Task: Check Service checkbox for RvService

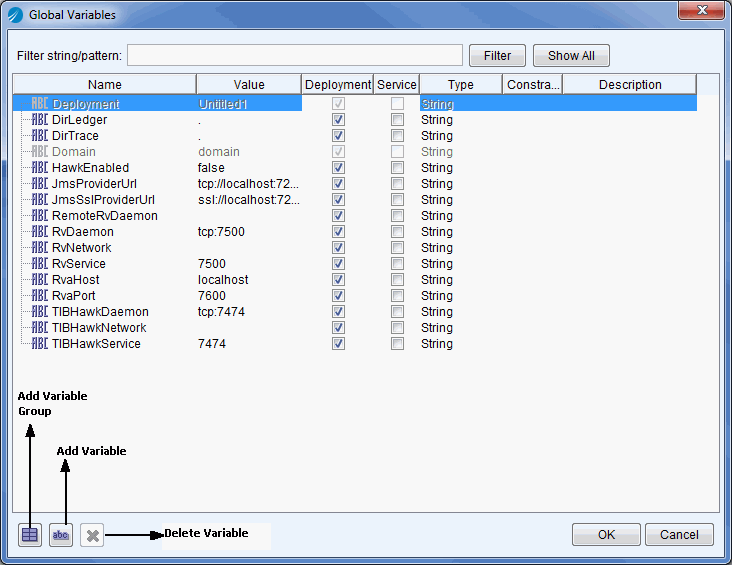Action: pos(397,263)
